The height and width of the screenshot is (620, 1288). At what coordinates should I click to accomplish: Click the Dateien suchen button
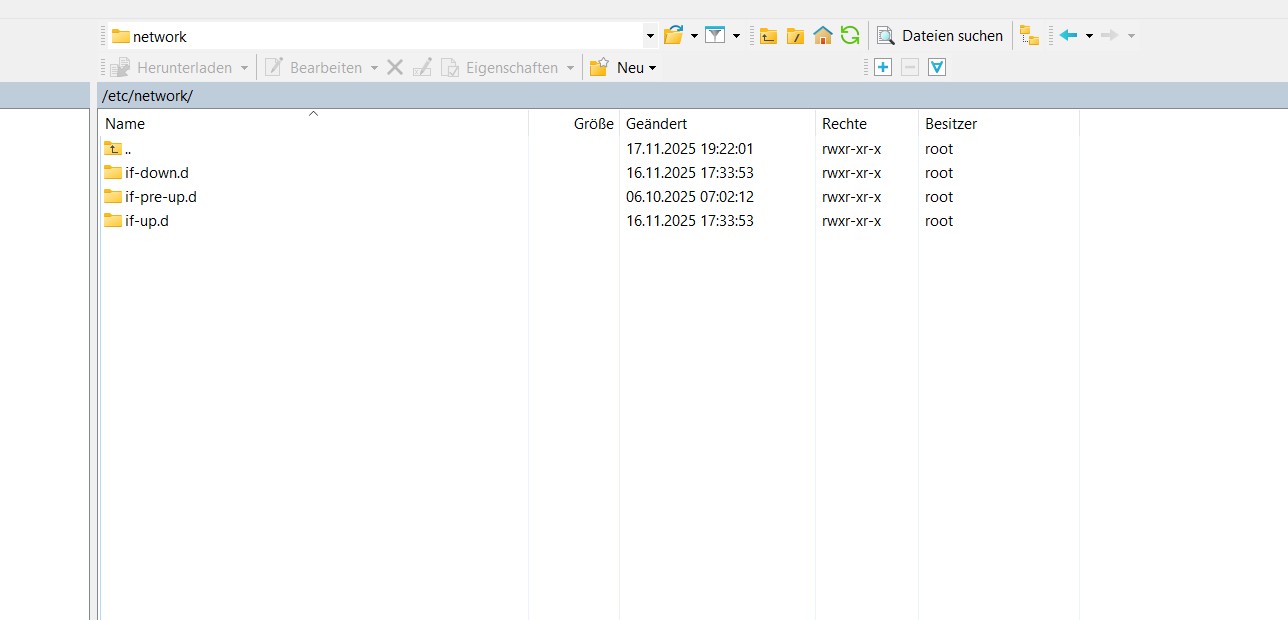(940, 36)
